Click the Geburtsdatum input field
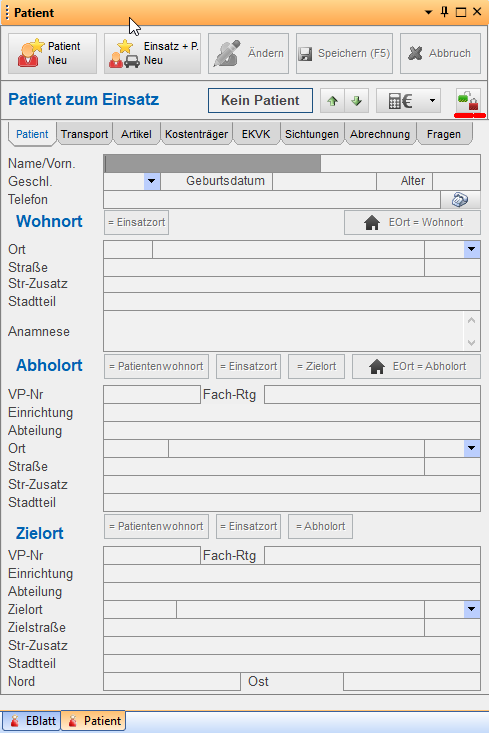The width and height of the screenshot is (489, 733). [x=324, y=181]
